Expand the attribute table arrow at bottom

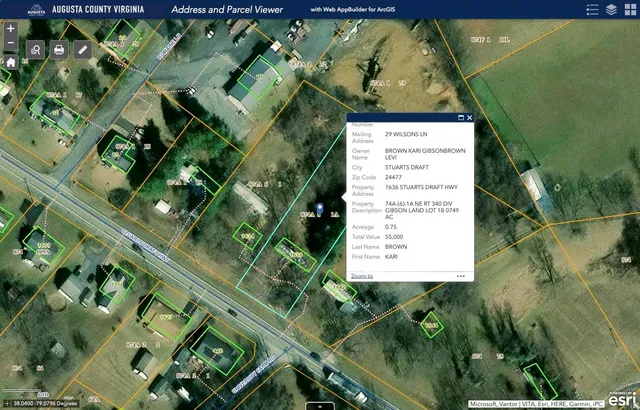pos(320,406)
